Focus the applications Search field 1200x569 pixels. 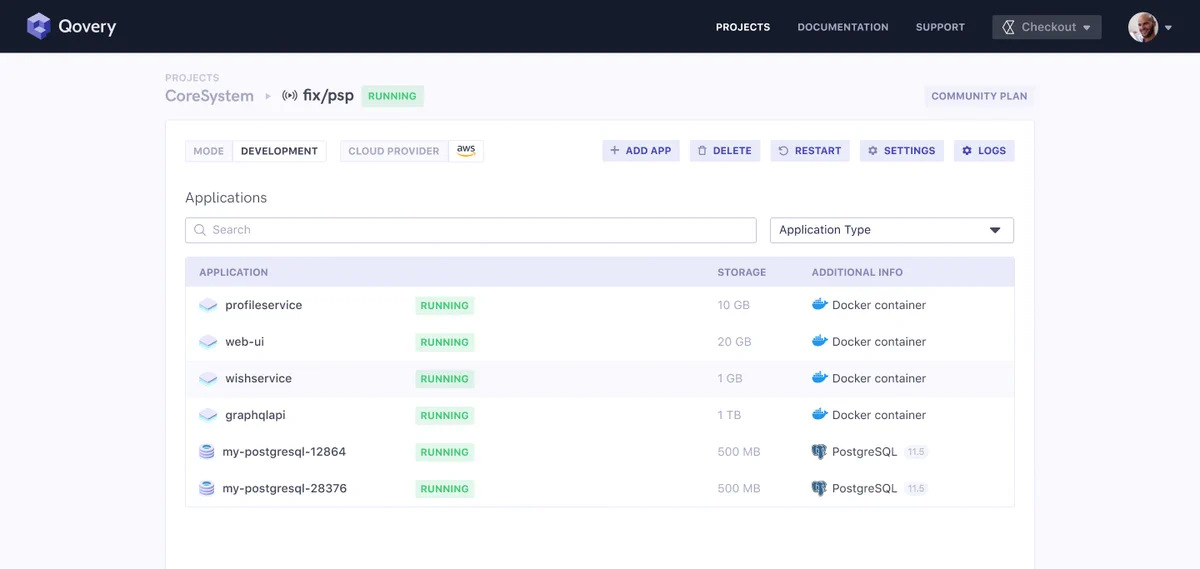click(x=470, y=230)
